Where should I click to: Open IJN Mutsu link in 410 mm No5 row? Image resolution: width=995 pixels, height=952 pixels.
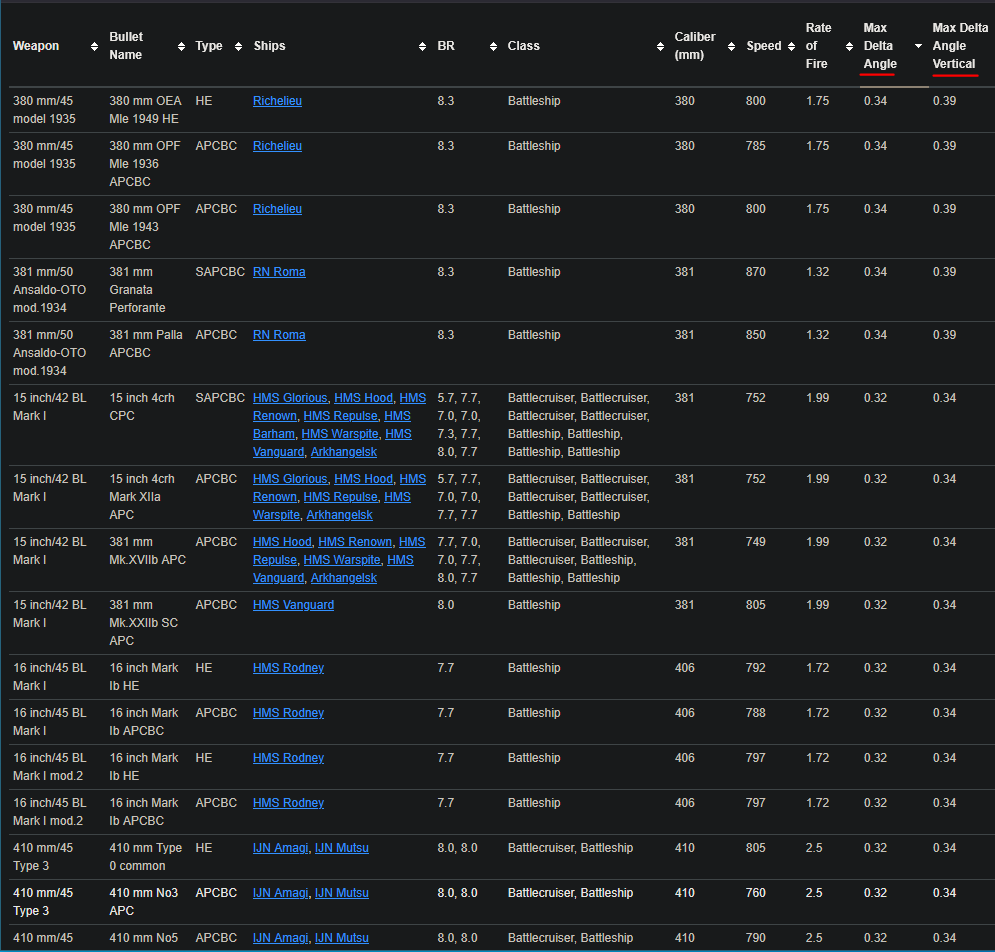point(342,938)
